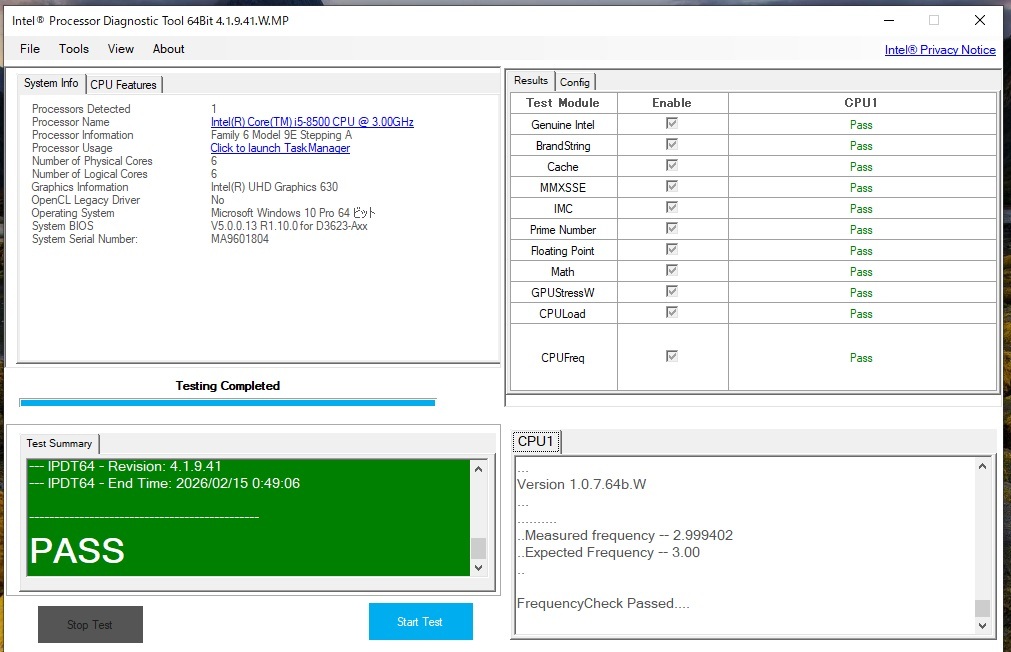Click the Testing Completed progress bar
This screenshot has width=1011, height=652.
pyautogui.click(x=228, y=402)
